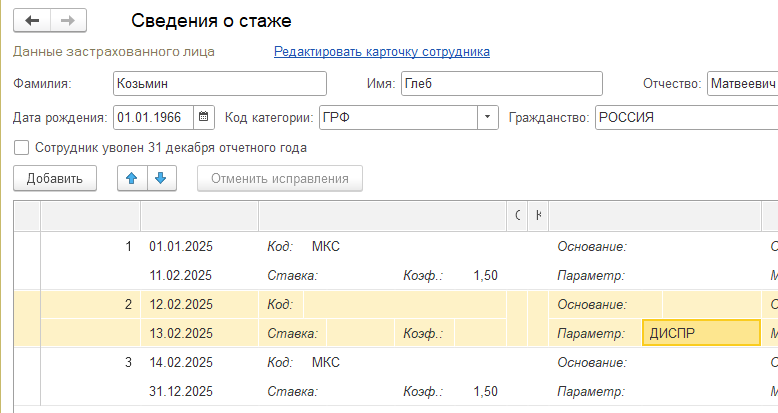Open the birth date calendar picker
This screenshot has width=778, height=413.
click(x=204, y=117)
